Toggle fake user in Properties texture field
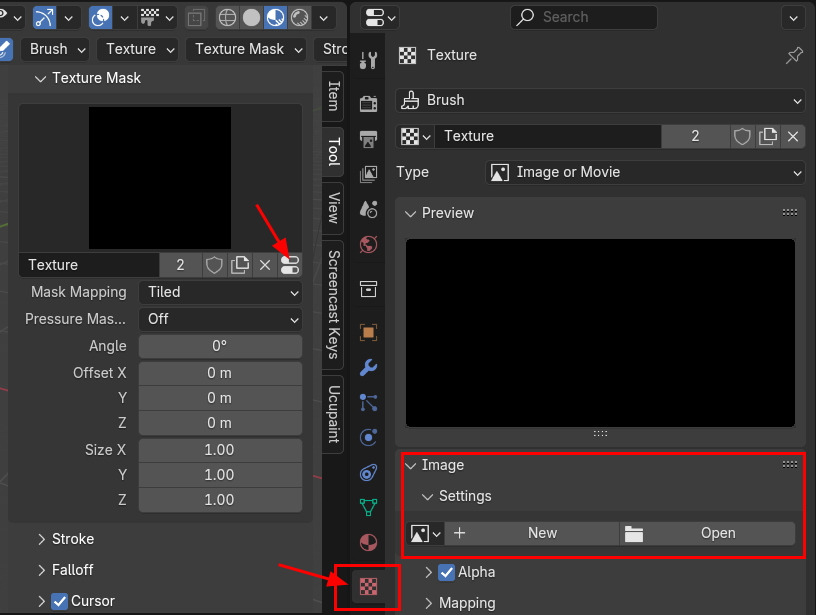The height and width of the screenshot is (615, 816). pyautogui.click(x=742, y=136)
